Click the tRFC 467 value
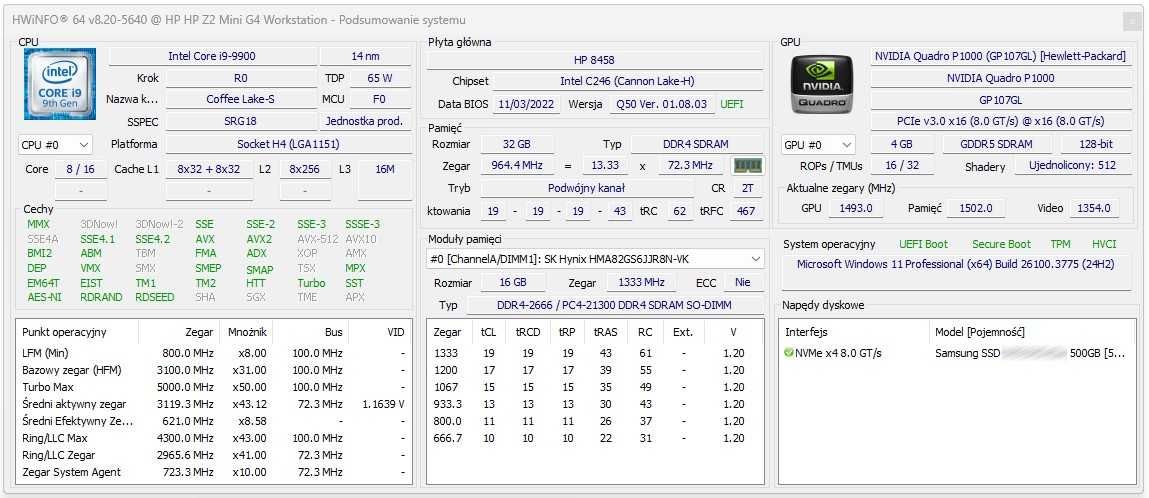This screenshot has width=1149, height=498. coord(746,212)
